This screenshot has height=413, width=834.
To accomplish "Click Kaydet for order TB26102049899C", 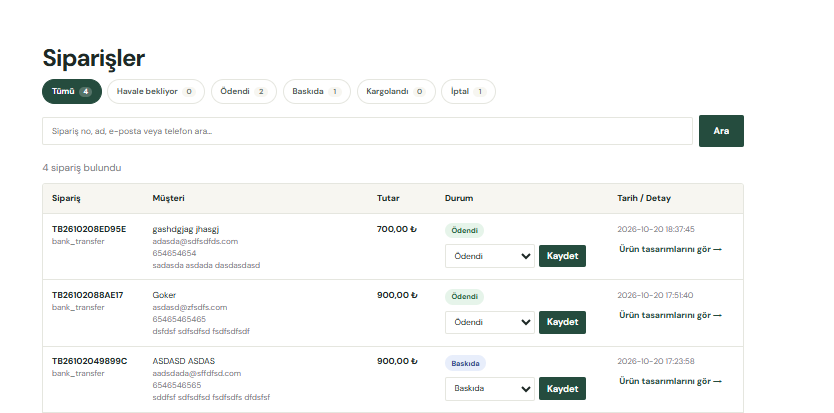I will pos(562,389).
